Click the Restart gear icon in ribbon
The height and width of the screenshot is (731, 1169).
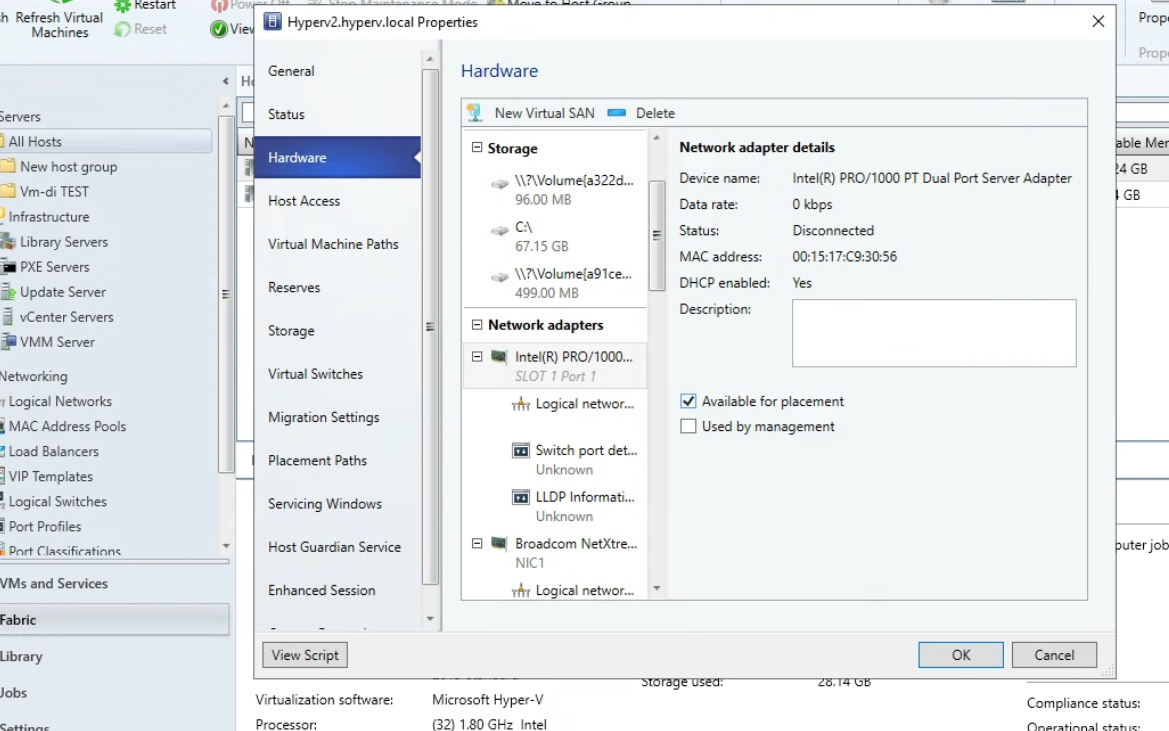click(x=122, y=6)
